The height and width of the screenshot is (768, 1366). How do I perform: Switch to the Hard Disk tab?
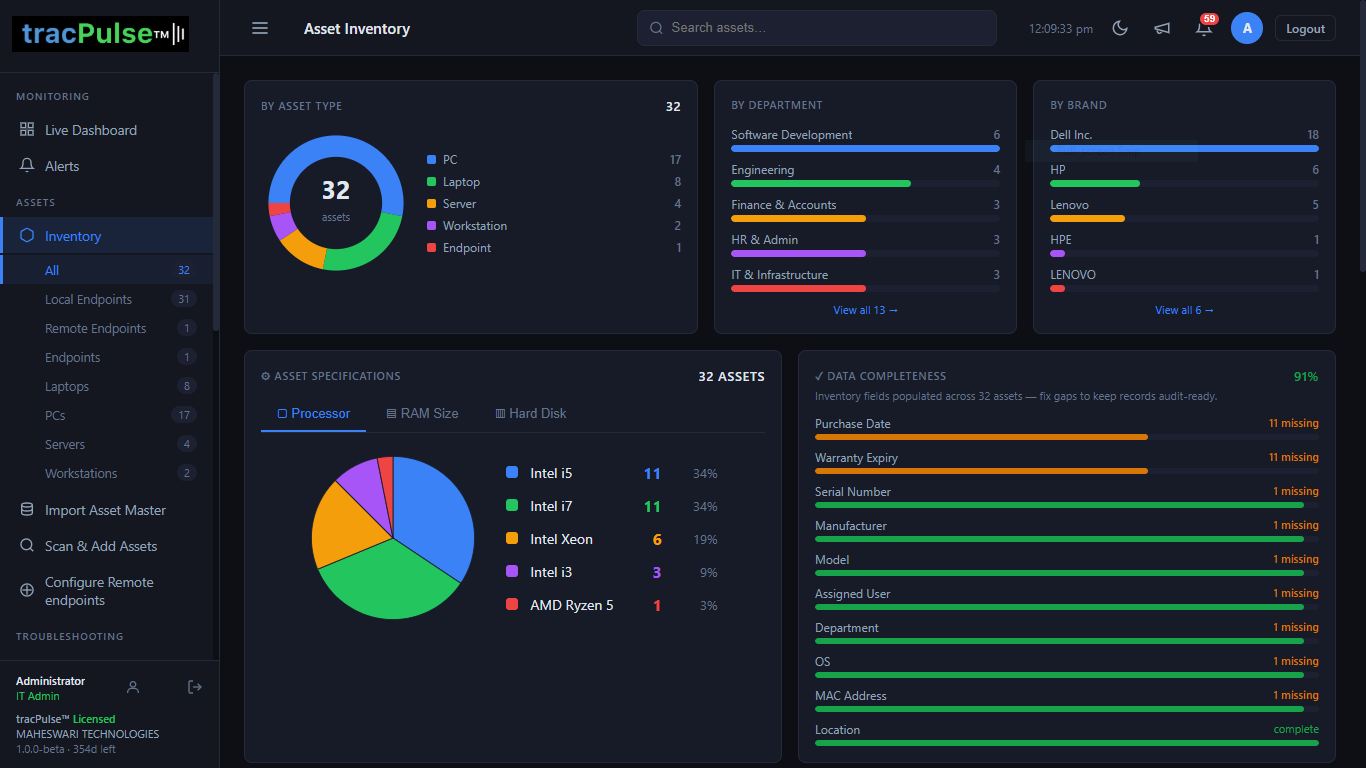(x=531, y=413)
